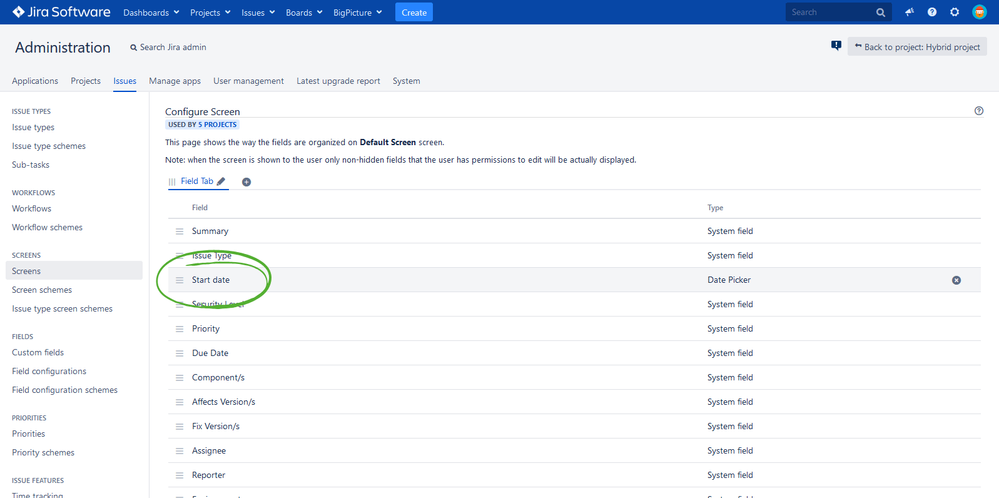Viewport: 999px width, 498px height.
Task: Grab the Field Tab drag handle
Action: tap(172, 181)
